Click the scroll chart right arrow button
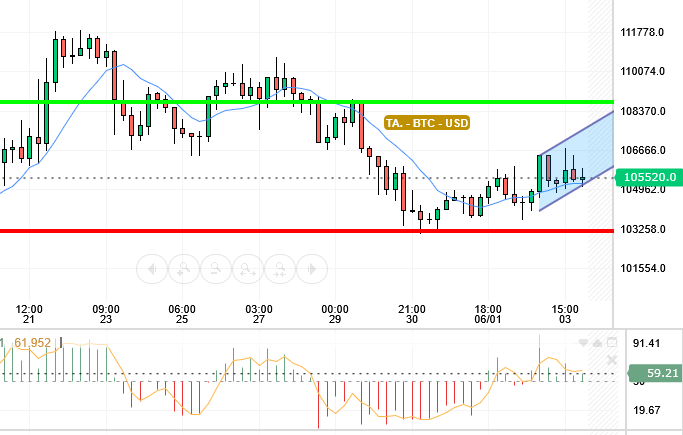Screen dimensions: 683x435 point(312,269)
